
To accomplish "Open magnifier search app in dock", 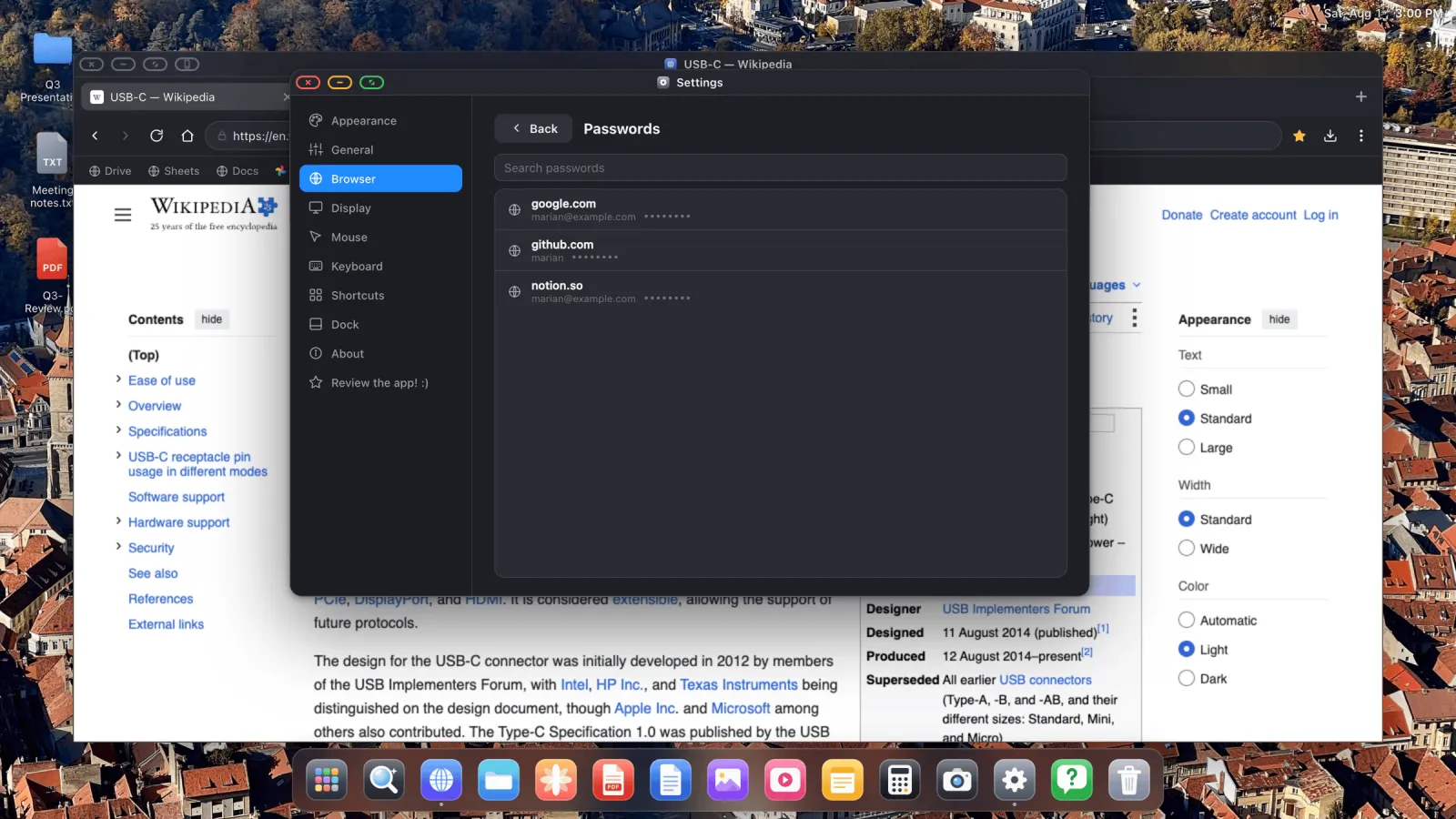I will coord(384,781).
